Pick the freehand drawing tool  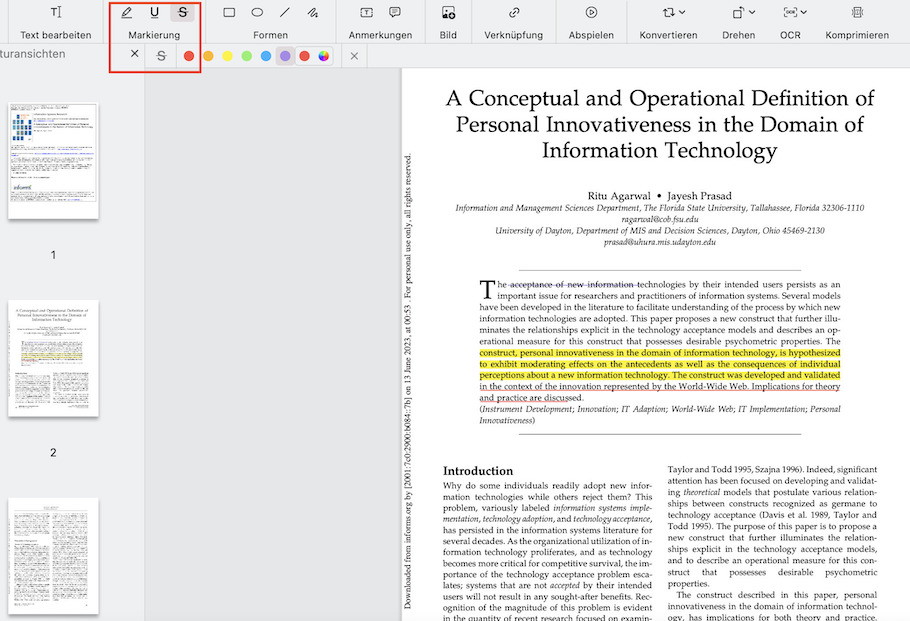313,13
